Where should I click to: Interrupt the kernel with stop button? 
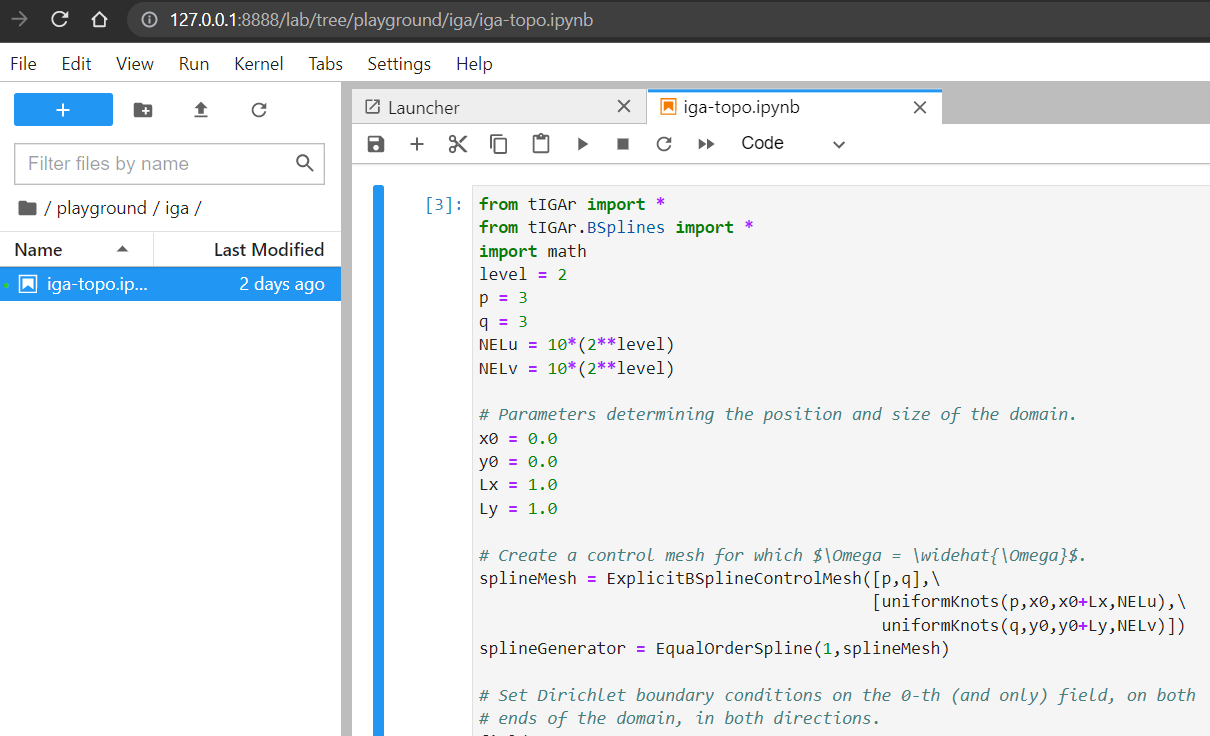[x=623, y=144]
